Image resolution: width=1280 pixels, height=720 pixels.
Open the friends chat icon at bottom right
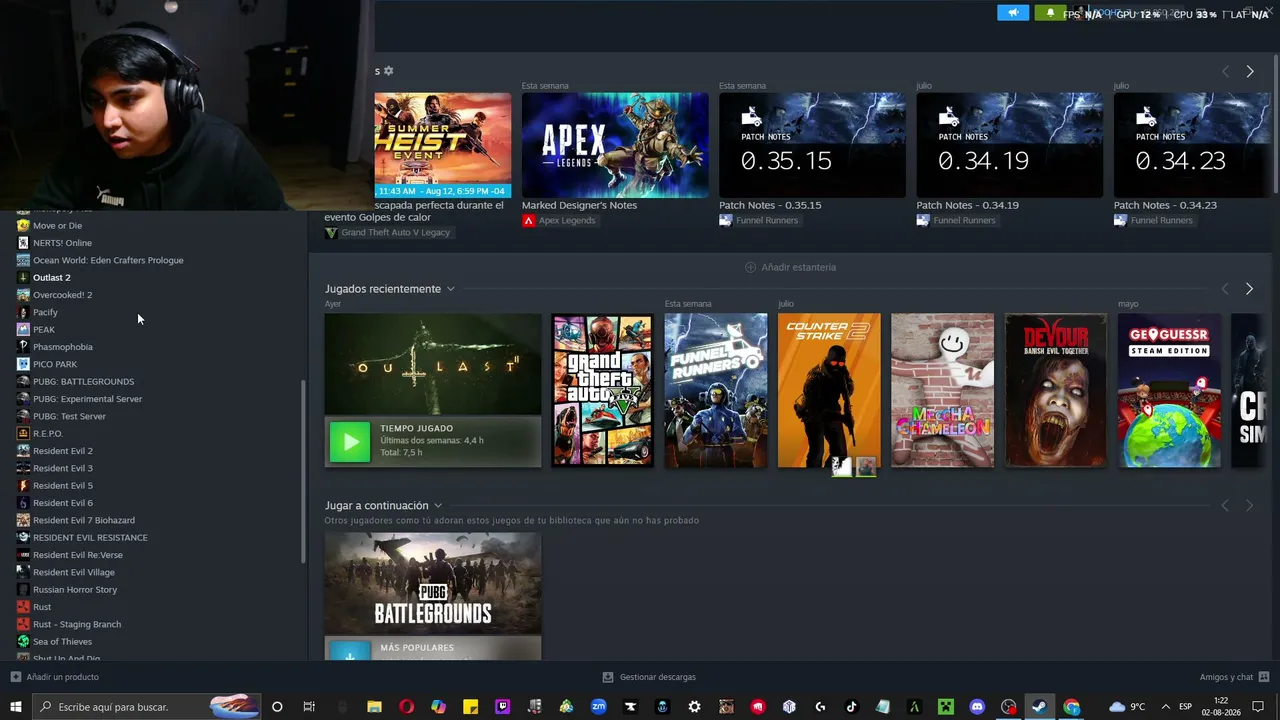click(1264, 677)
